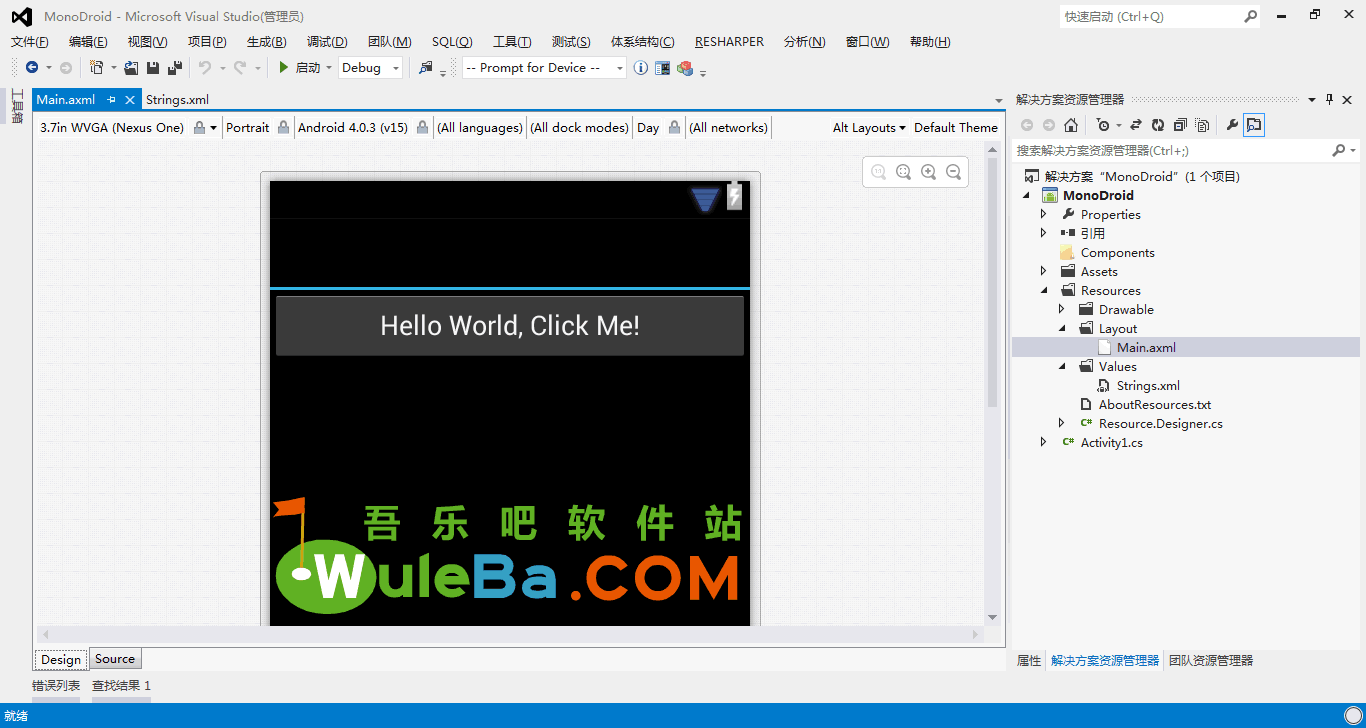This screenshot has width=1366, height=728.
Task: Open the Android SDK manager icon
Action: (685, 67)
